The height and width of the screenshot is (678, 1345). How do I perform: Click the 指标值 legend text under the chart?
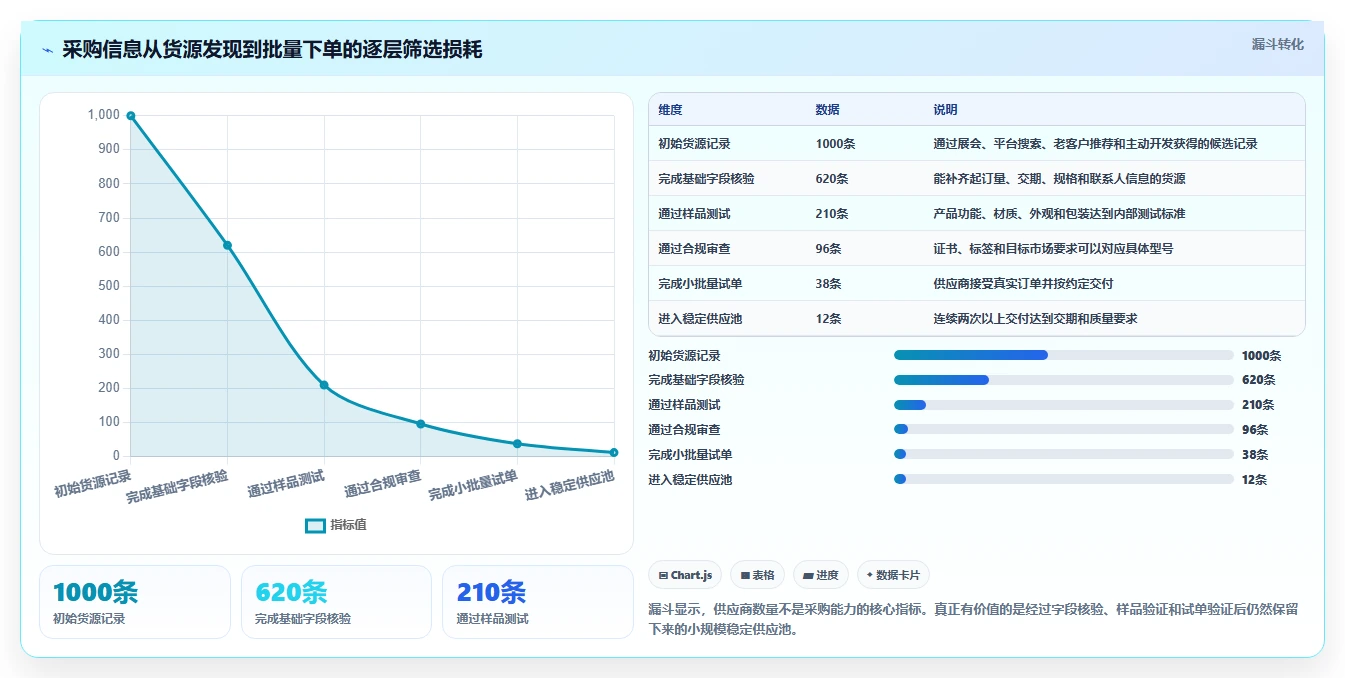348,525
